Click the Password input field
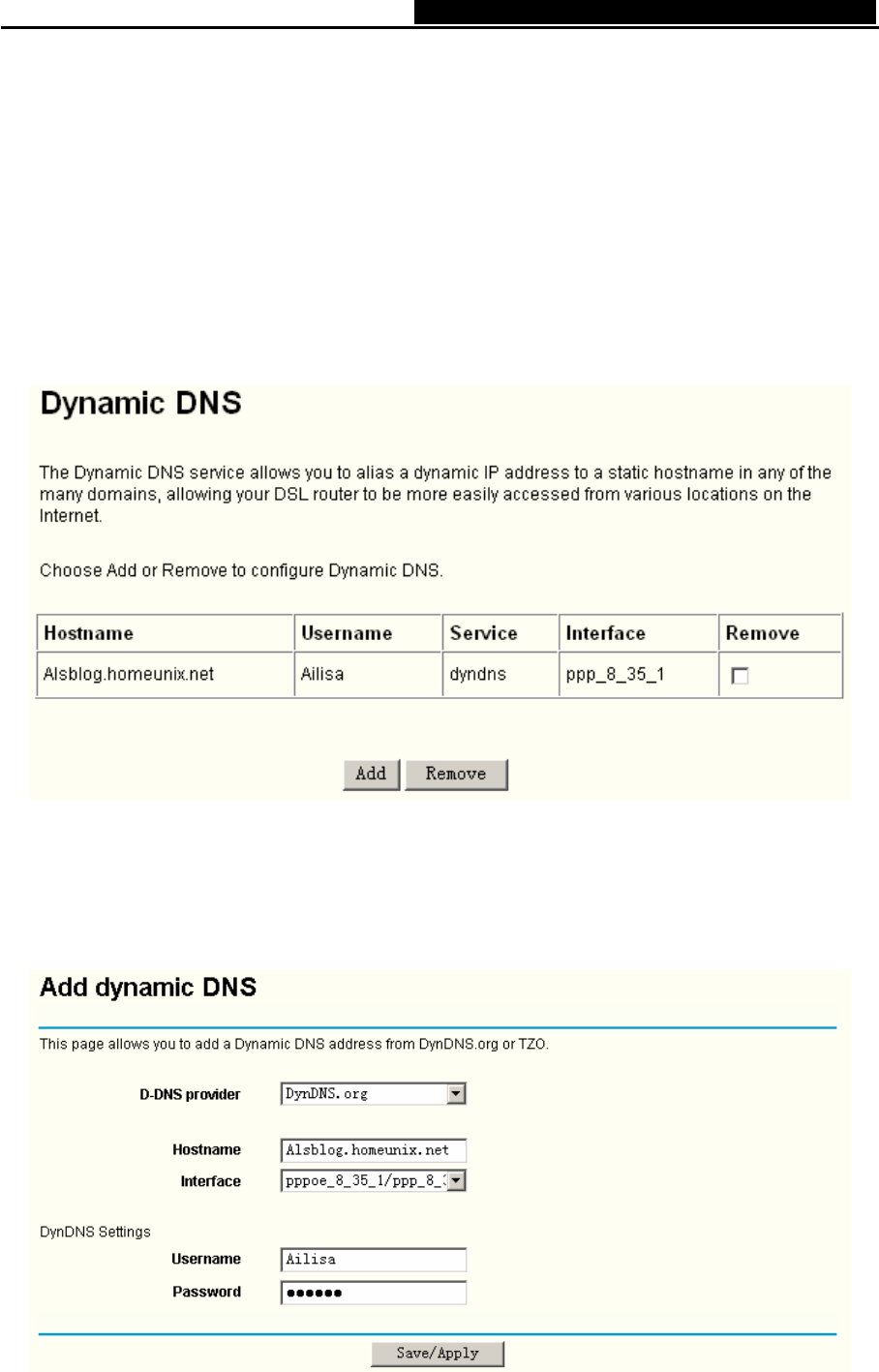This screenshot has height=1372, width=879. point(374,1293)
